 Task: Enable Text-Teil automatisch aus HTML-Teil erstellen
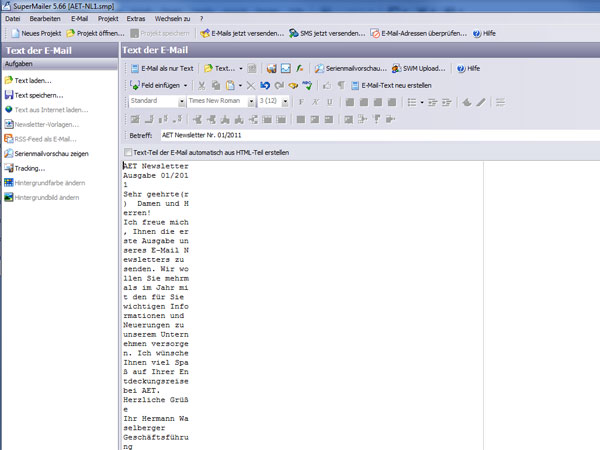click(x=128, y=152)
